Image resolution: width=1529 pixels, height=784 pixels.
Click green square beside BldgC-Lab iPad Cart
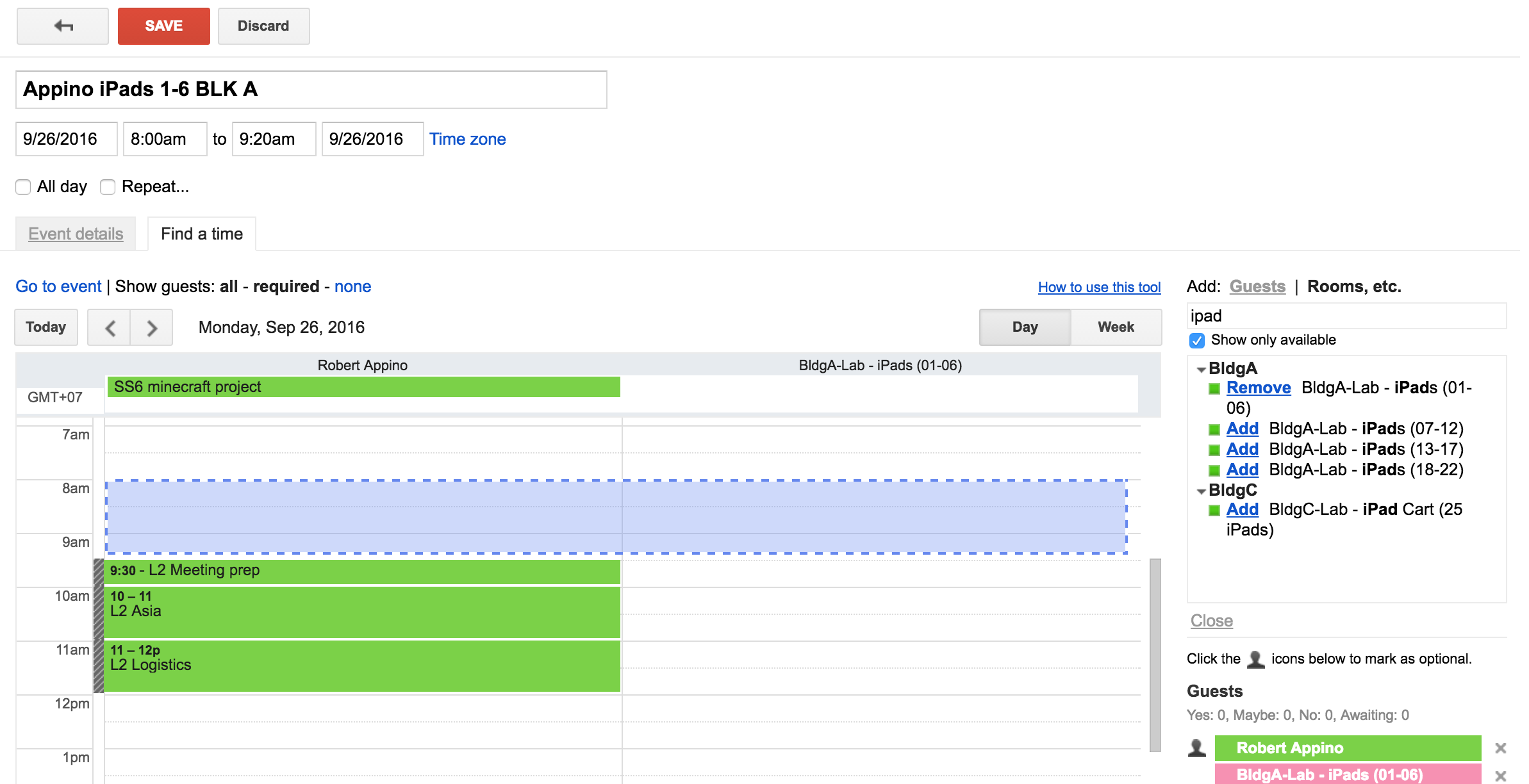click(x=1214, y=510)
